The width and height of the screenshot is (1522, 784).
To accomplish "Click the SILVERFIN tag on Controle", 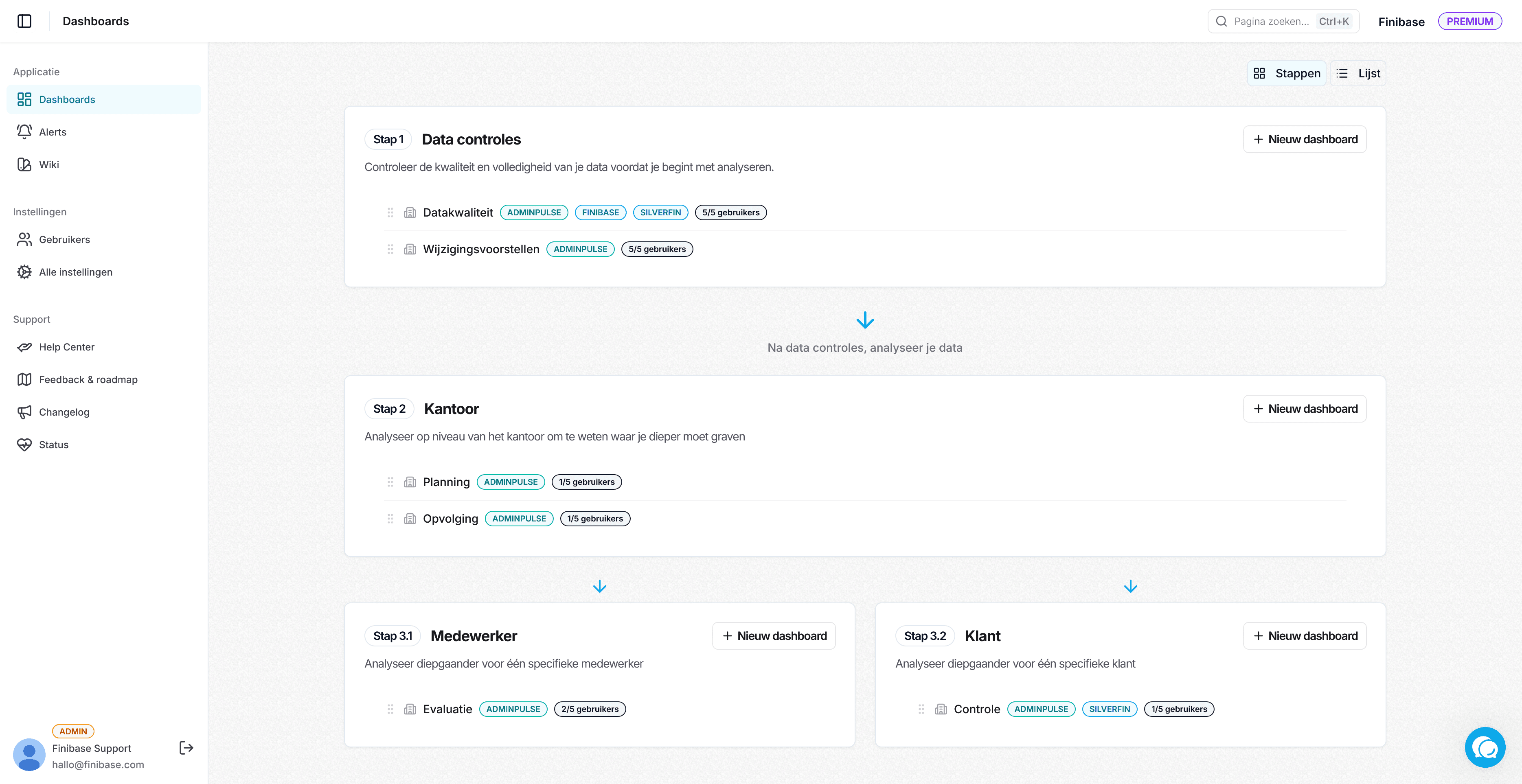I will pyautogui.click(x=1109, y=709).
